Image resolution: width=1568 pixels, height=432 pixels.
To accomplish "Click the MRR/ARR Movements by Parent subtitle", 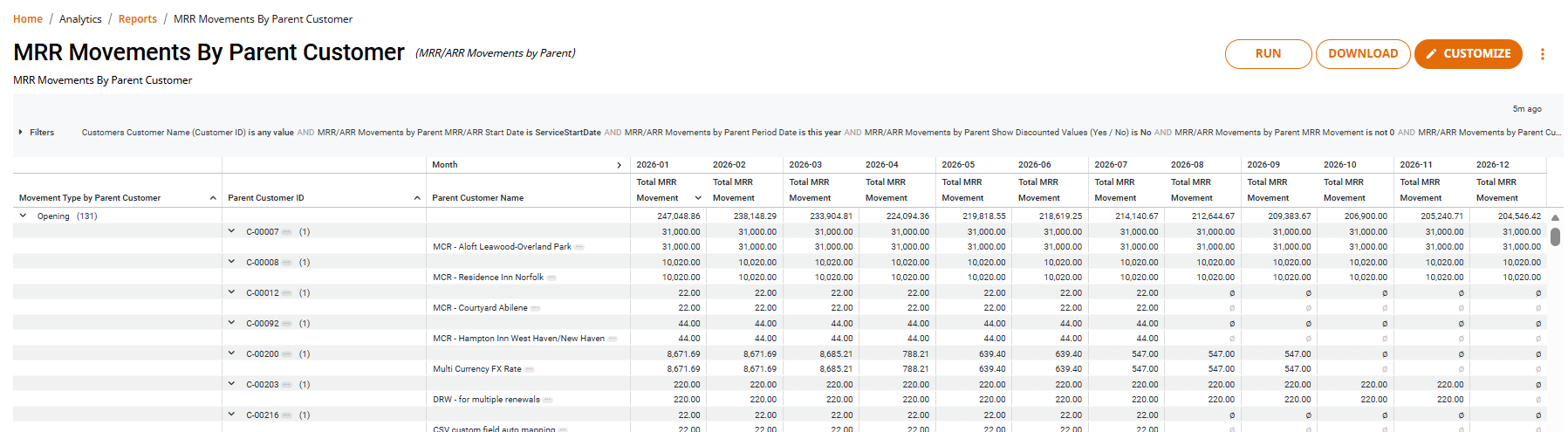I will [496, 53].
